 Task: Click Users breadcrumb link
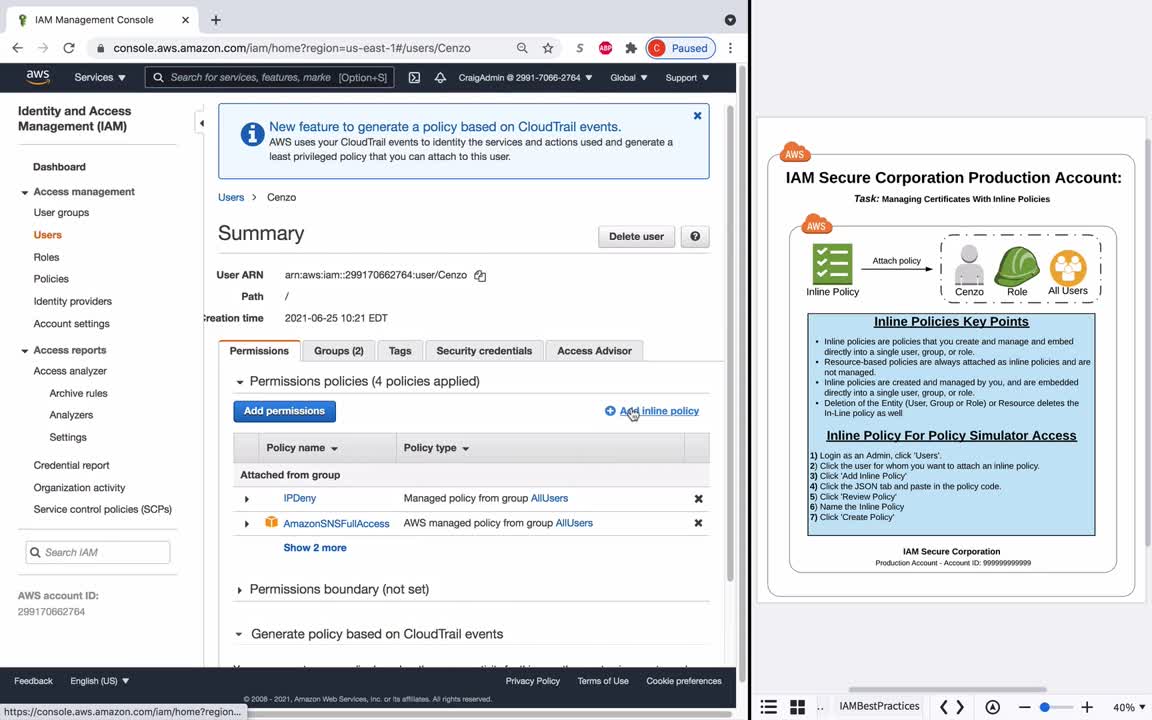[231, 198]
